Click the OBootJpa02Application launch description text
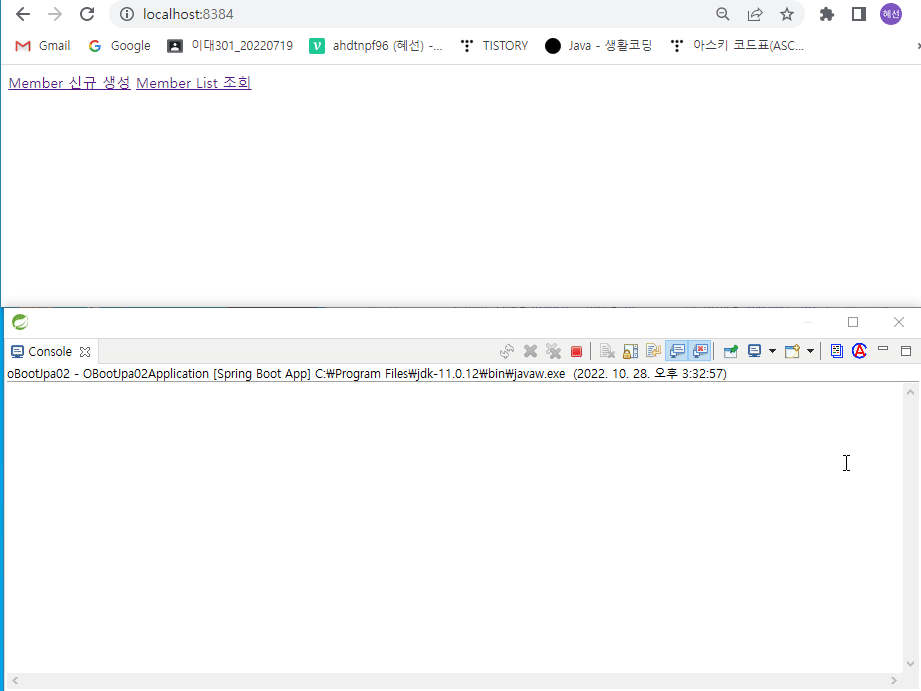 pyautogui.click(x=367, y=374)
